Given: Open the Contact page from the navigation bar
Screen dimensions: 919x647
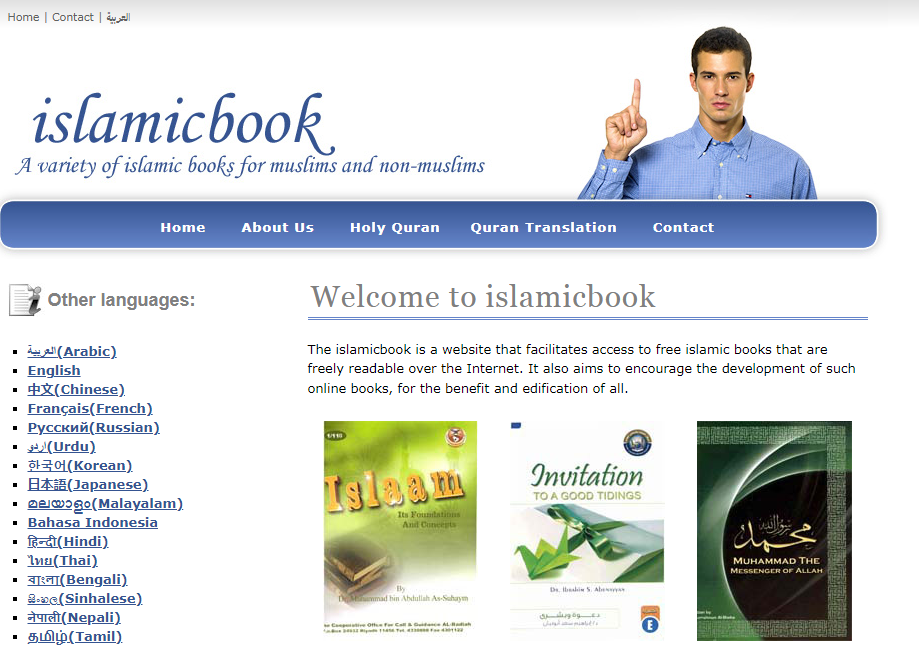Looking at the screenshot, I should [683, 227].
